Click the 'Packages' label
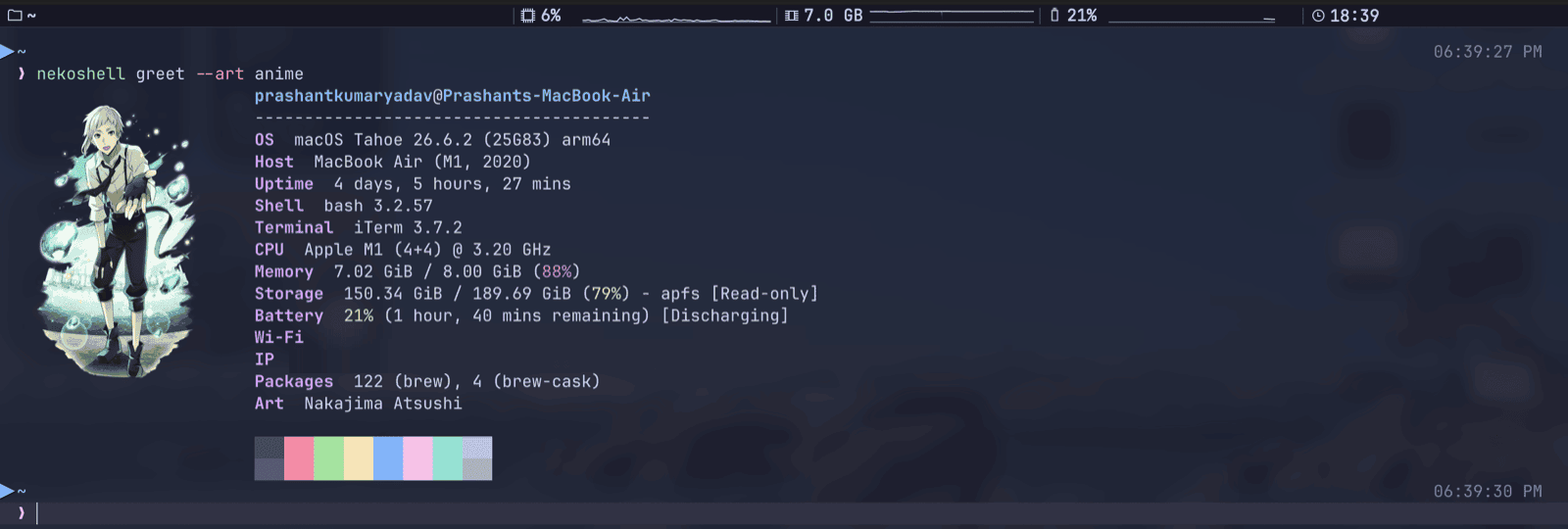 pyautogui.click(x=294, y=382)
